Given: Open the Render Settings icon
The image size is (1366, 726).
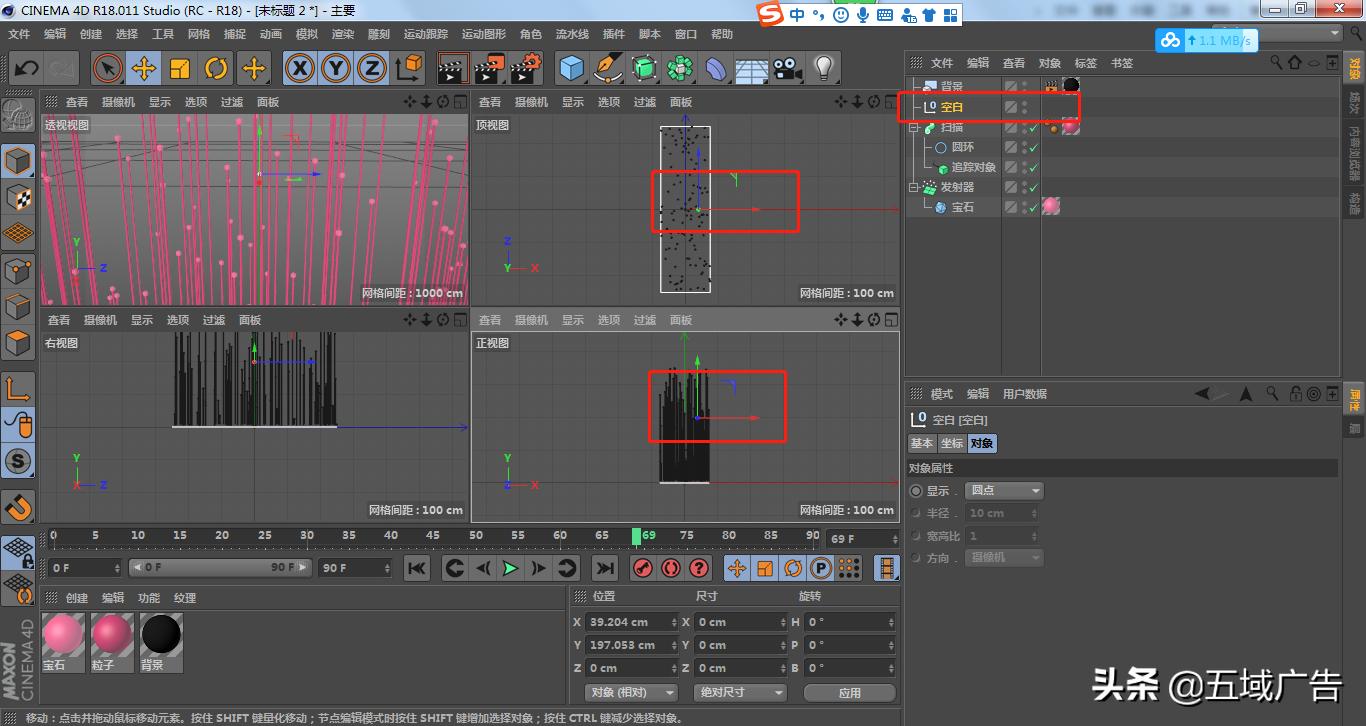Looking at the screenshot, I should tap(524, 68).
